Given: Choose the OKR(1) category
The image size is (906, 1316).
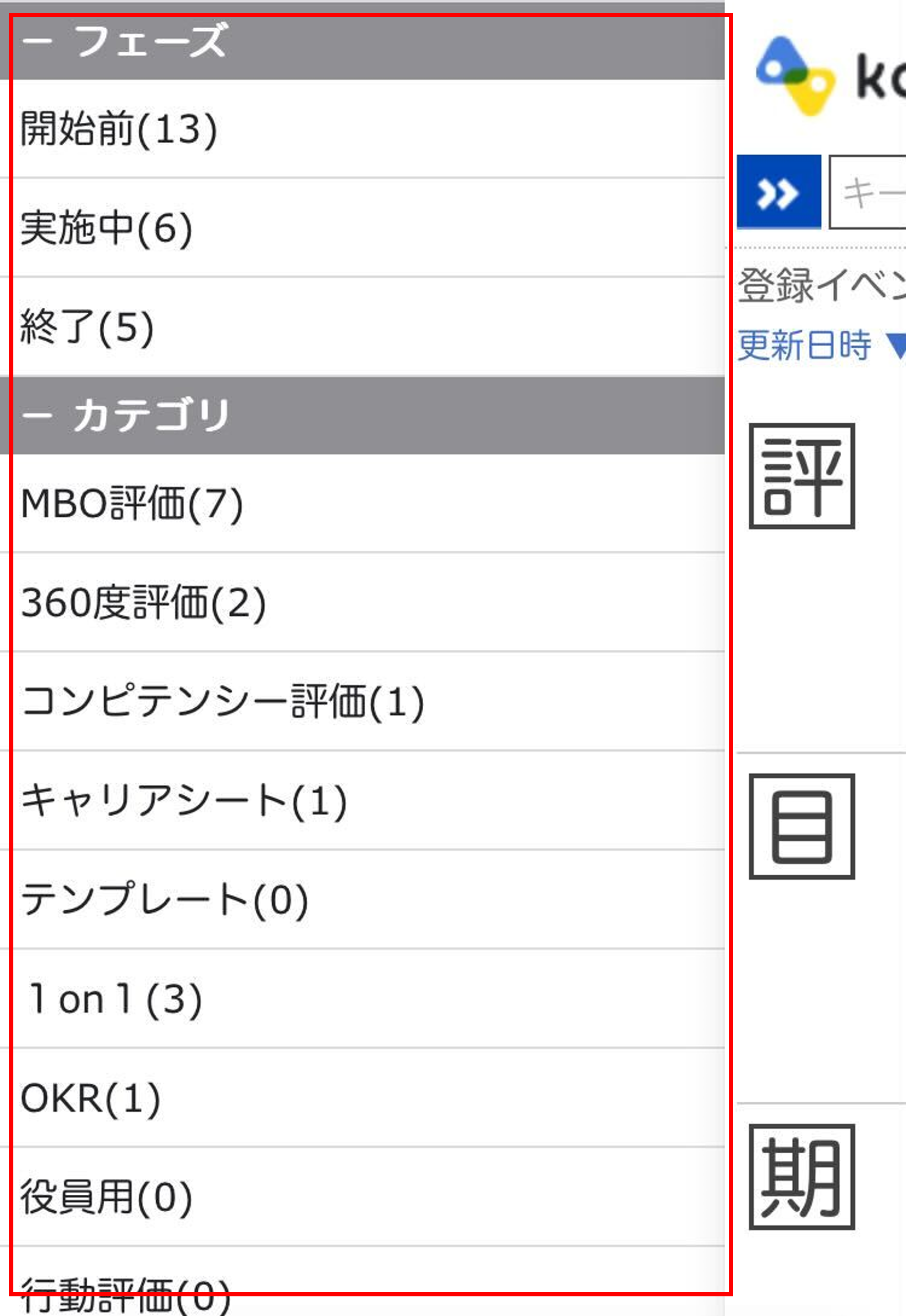Looking at the screenshot, I should [362, 1098].
